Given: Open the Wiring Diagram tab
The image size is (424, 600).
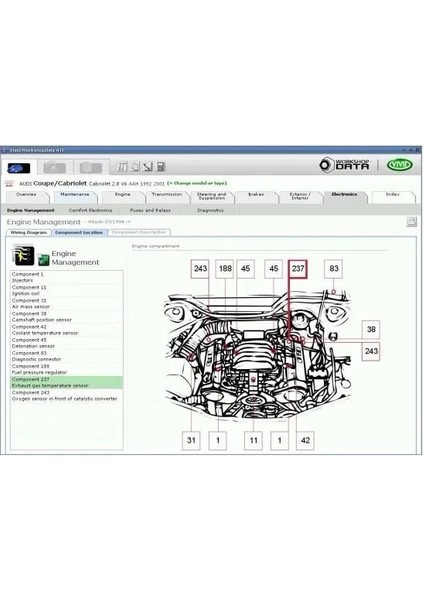Looking at the screenshot, I should click(29, 232).
